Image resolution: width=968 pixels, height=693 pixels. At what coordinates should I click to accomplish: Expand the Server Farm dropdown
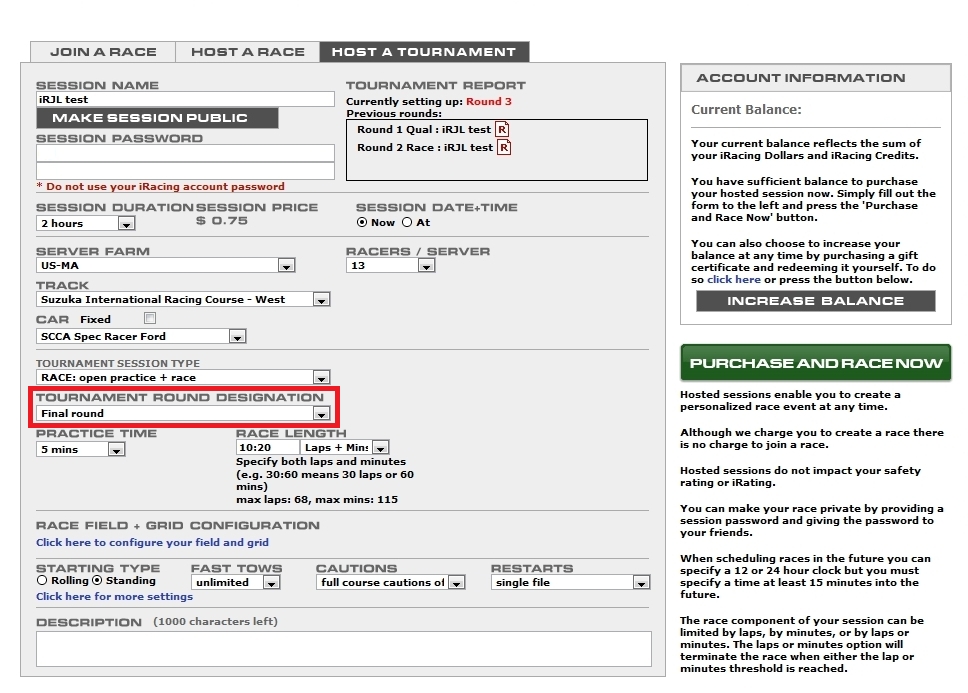[165, 265]
